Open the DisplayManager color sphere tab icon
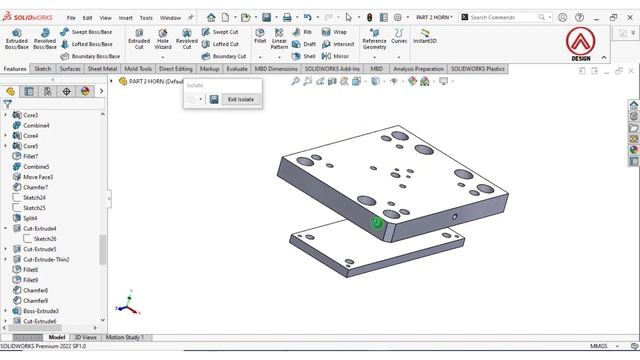The height and width of the screenshot is (360, 640). pyautogui.click(x=85, y=91)
